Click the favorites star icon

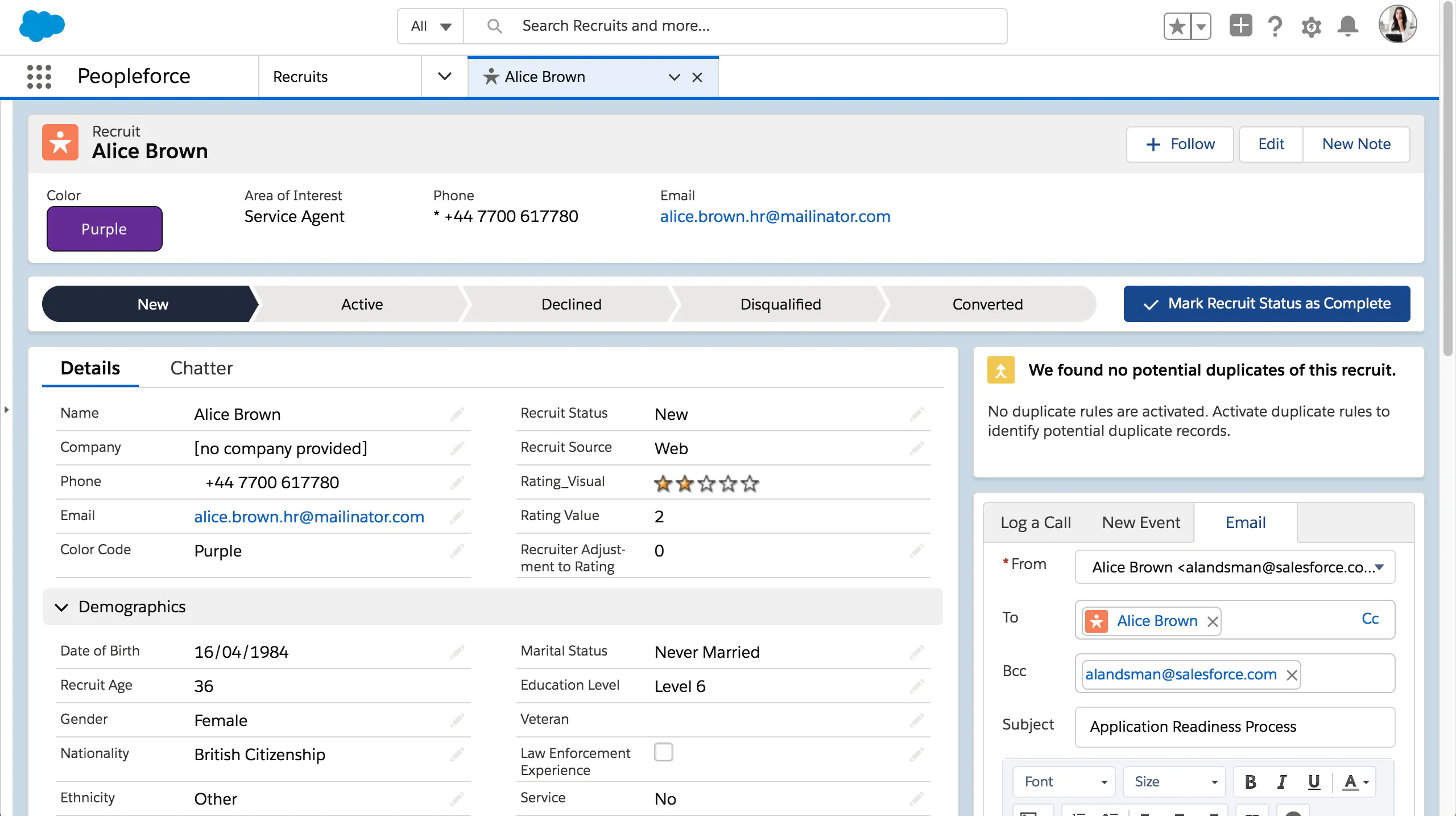click(x=1177, y=26)
